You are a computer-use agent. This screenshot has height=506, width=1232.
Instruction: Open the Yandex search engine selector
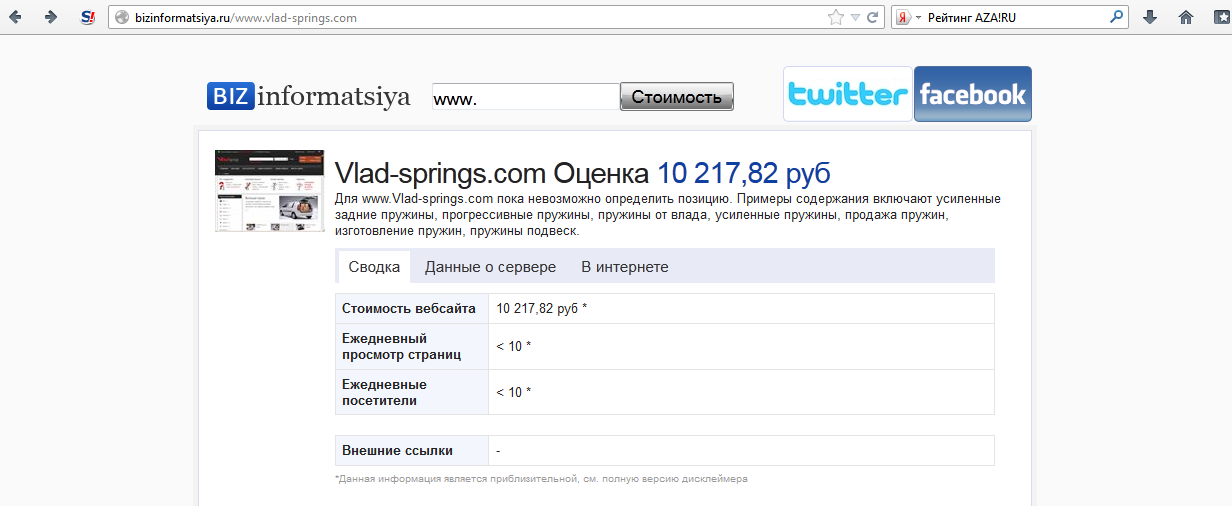(908, 17)
